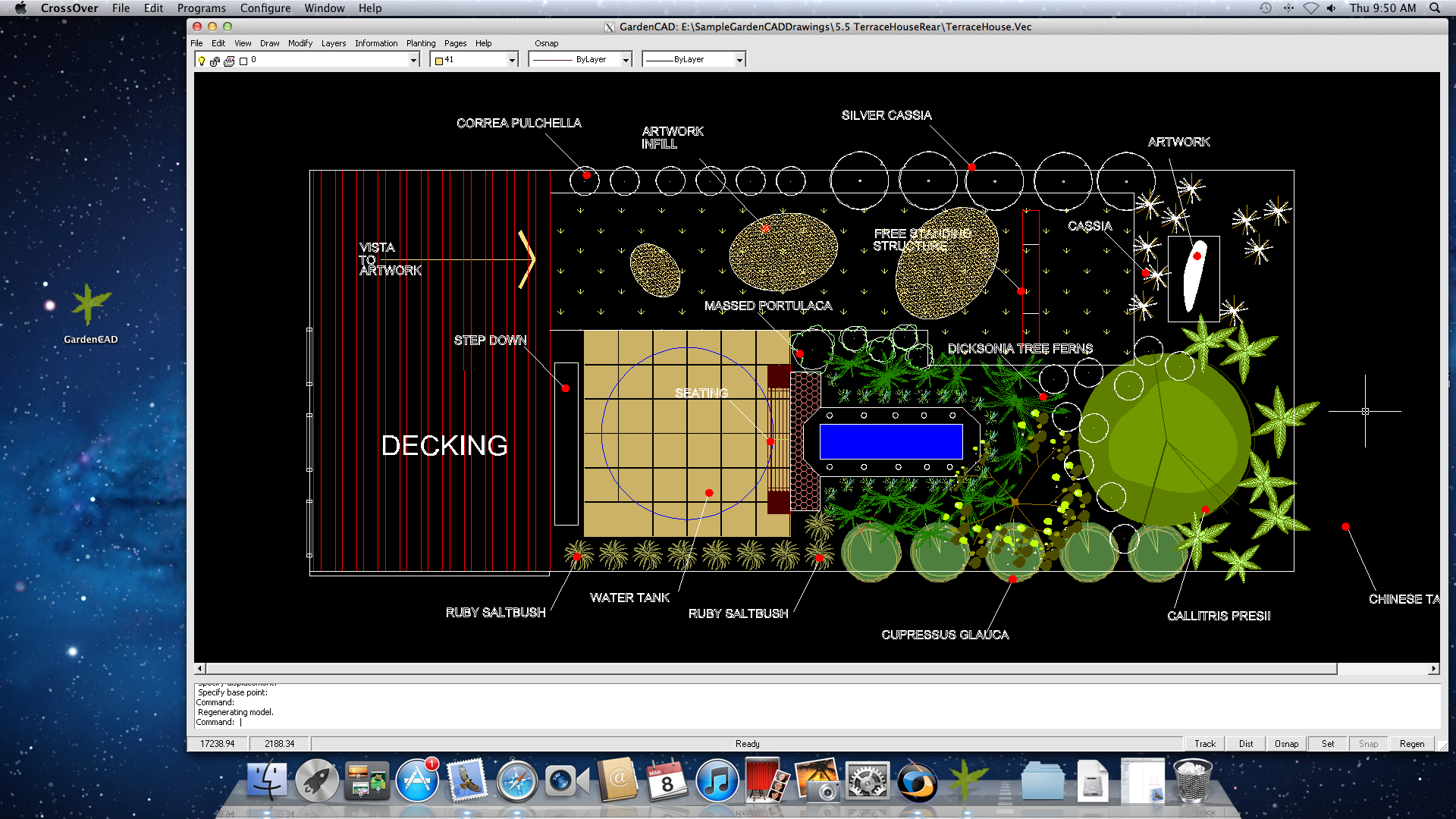Open iTunes from the Dock

pyautogui.click(x=718, y=781)
